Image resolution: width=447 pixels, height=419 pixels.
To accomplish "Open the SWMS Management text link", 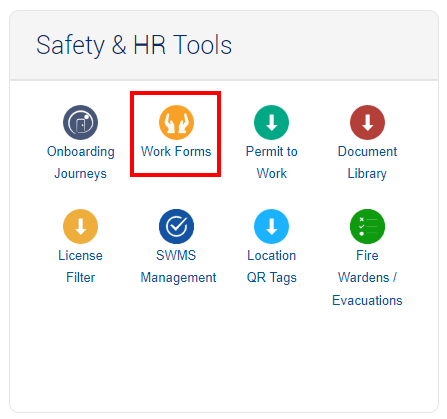I will pyautogui.click(x=178, y=266).
